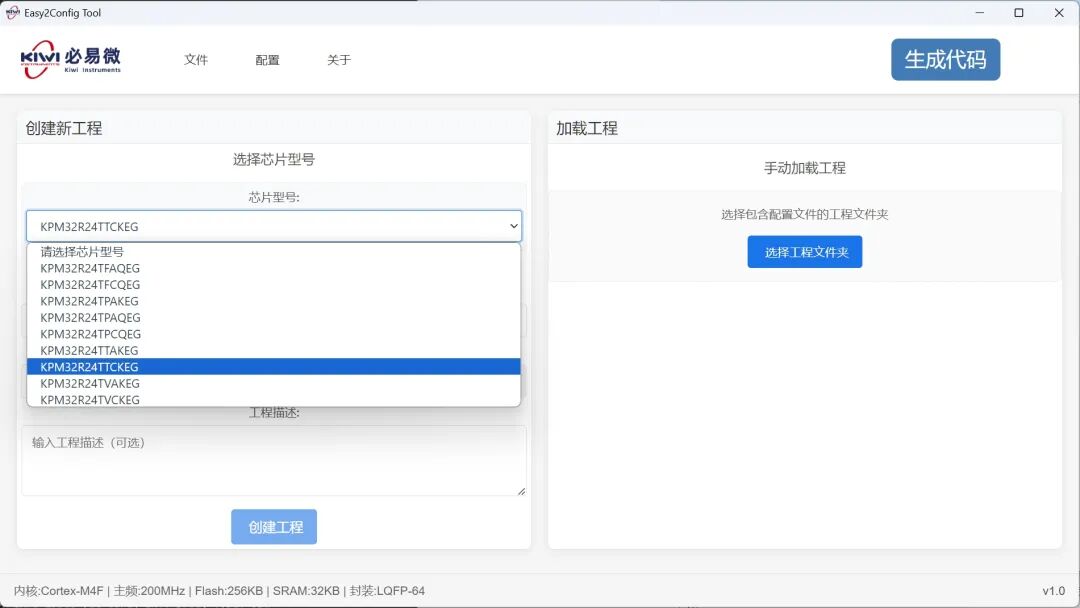Click the 创建新工程 panel heading
Screen dimensions: 1080x608
click(63, 128)
